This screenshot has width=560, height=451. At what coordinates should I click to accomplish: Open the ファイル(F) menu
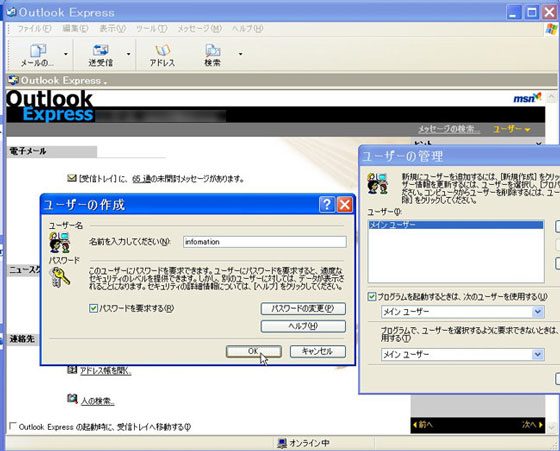tap(34, 29)
